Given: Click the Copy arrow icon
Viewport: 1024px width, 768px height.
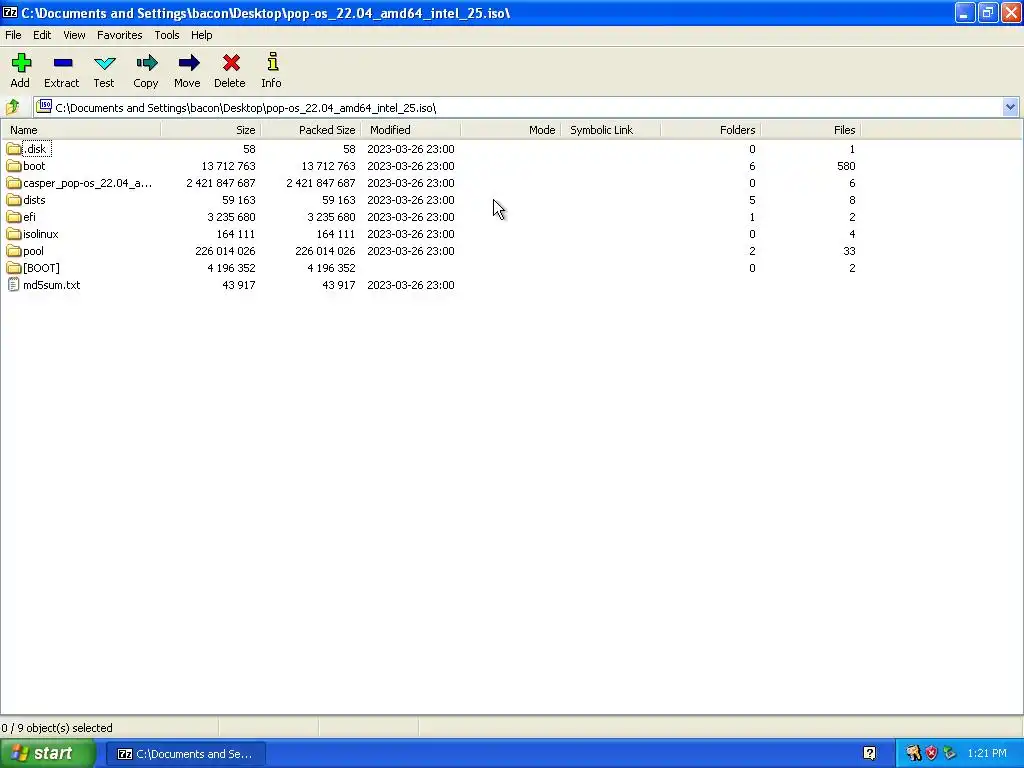Looking at the screenshot, I should click(146, 63).
